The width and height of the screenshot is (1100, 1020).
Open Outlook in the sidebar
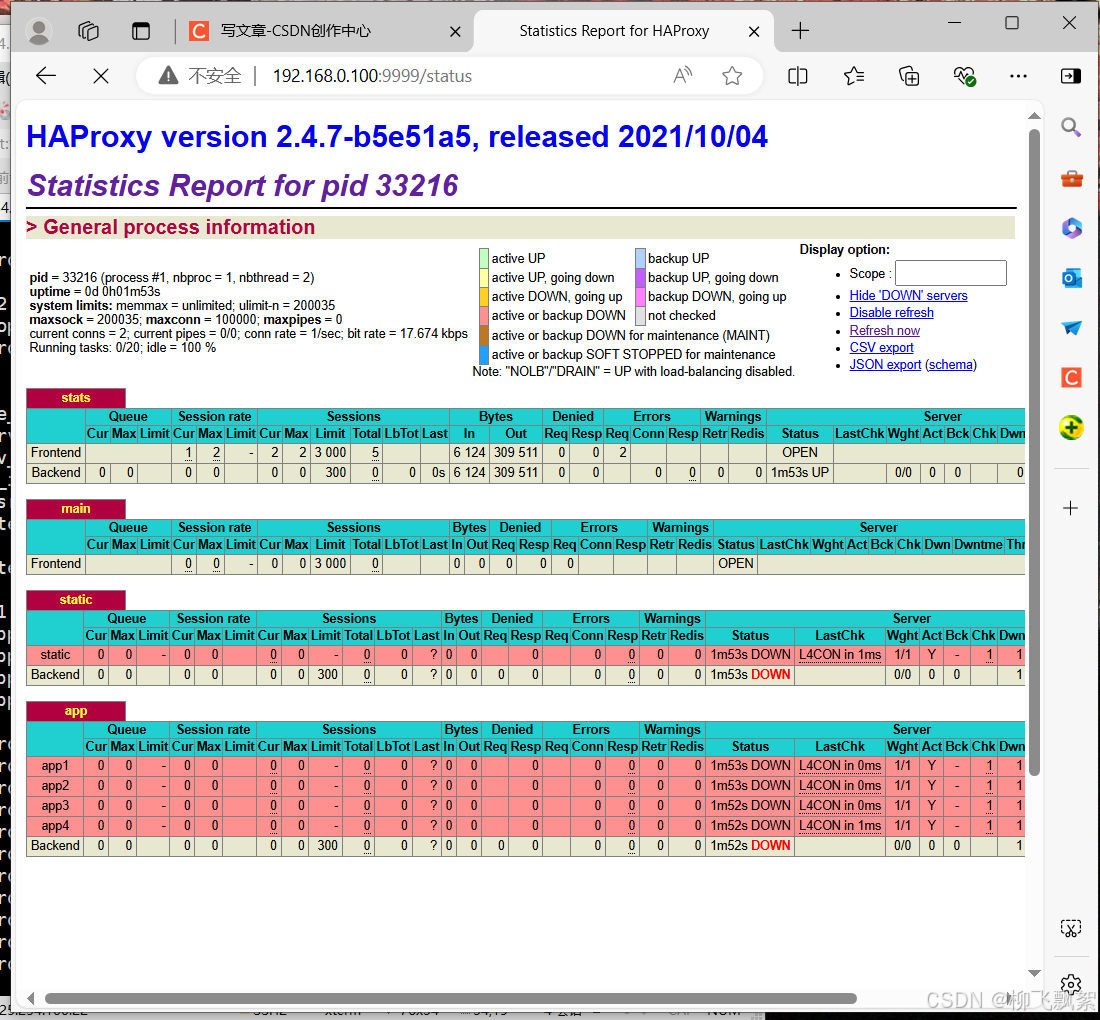pyautogui.click(x=1071, y=279)
